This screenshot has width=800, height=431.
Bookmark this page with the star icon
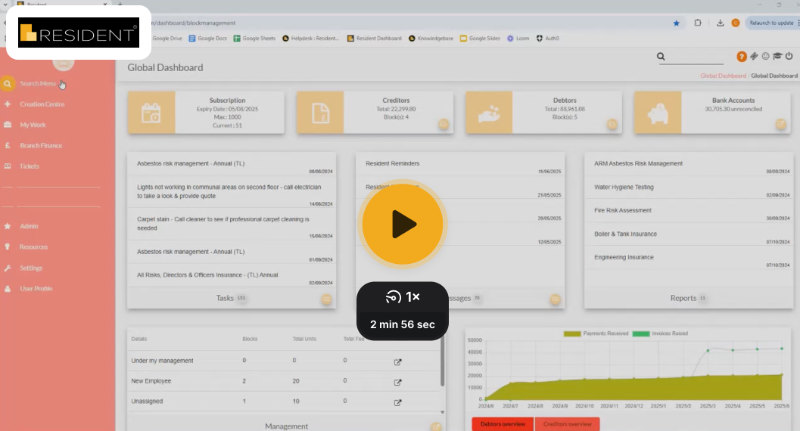677,23
